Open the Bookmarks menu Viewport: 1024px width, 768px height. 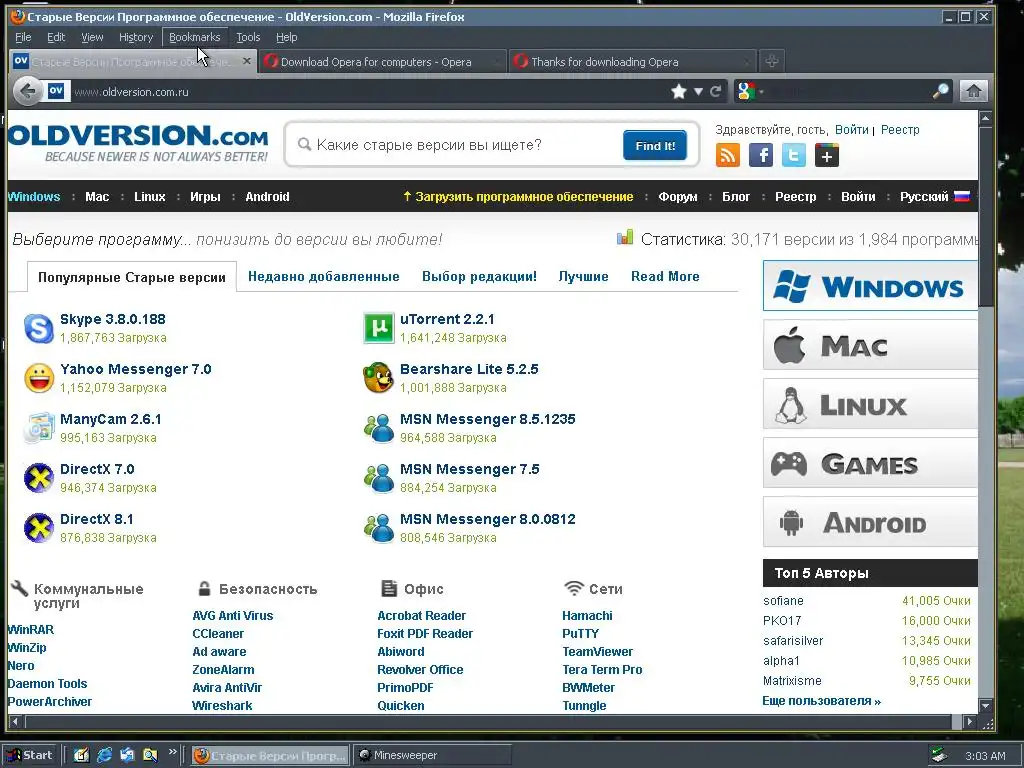point(195,37)
